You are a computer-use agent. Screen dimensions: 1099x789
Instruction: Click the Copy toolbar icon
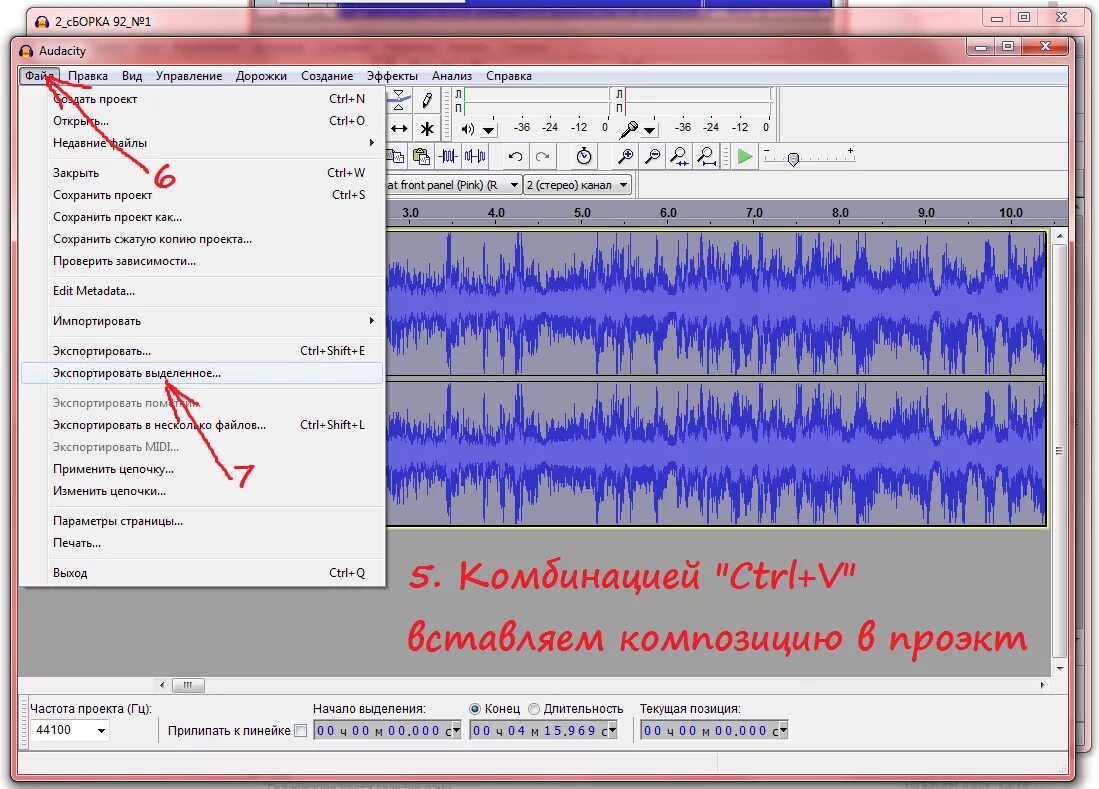coord(395,156)
